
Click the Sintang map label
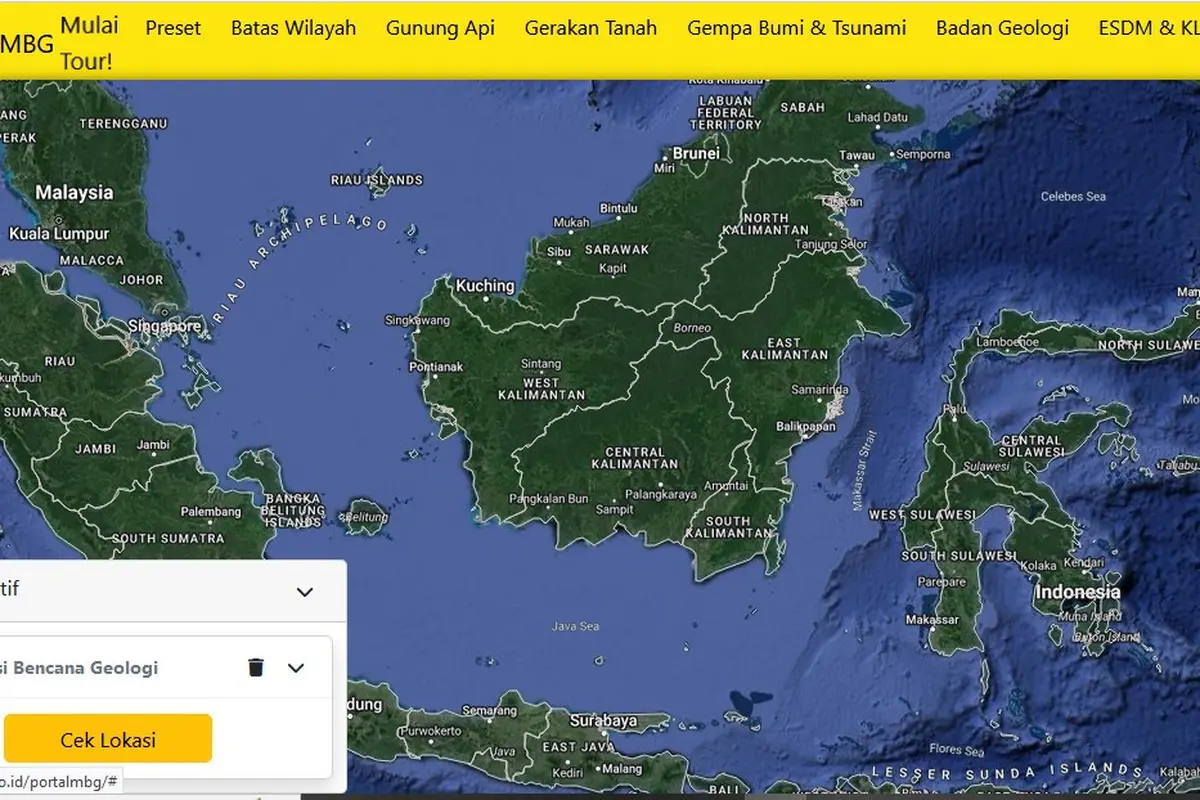point(540,365)
